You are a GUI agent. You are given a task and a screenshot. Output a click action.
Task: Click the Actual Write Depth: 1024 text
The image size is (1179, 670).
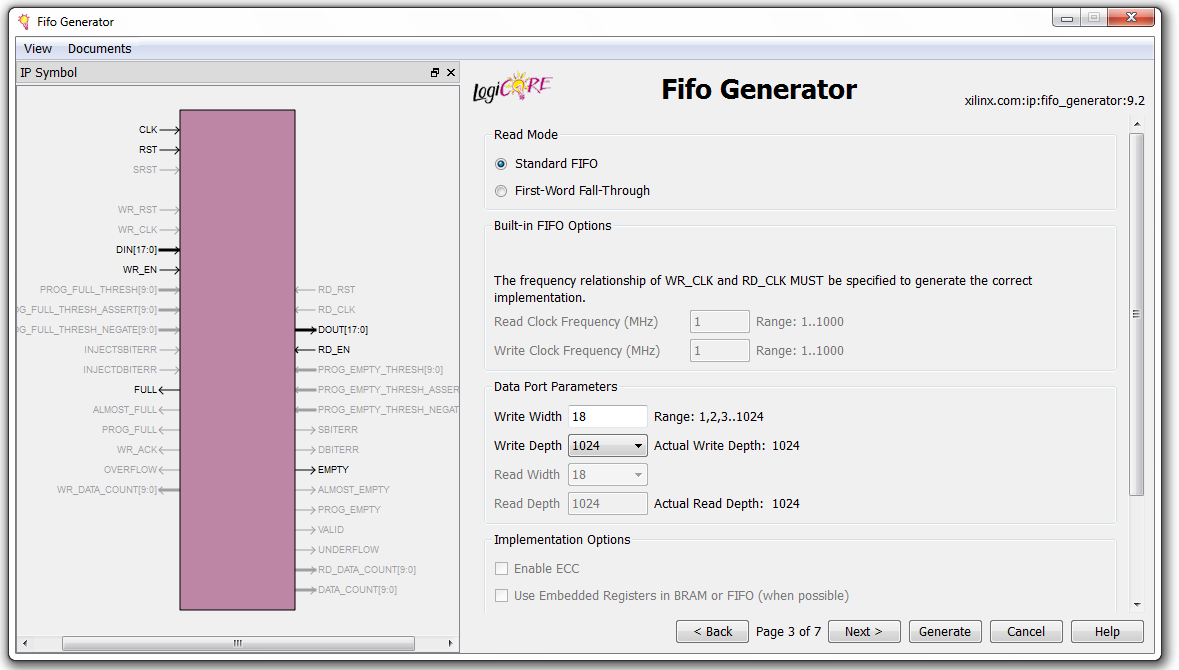[x=726, y=446]
